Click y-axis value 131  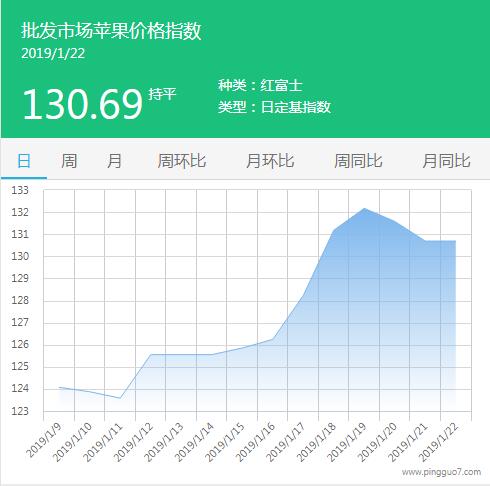(x=20, y=234)
